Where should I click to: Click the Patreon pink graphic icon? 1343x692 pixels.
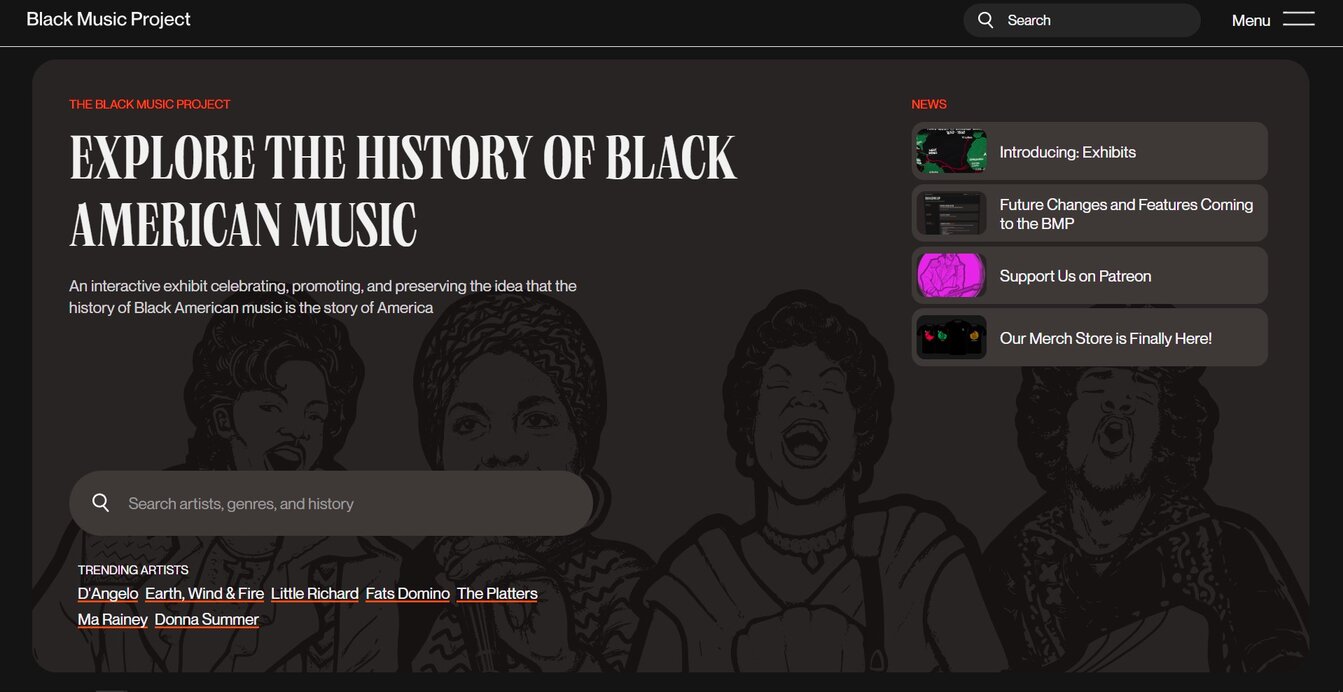click(949, 275)
